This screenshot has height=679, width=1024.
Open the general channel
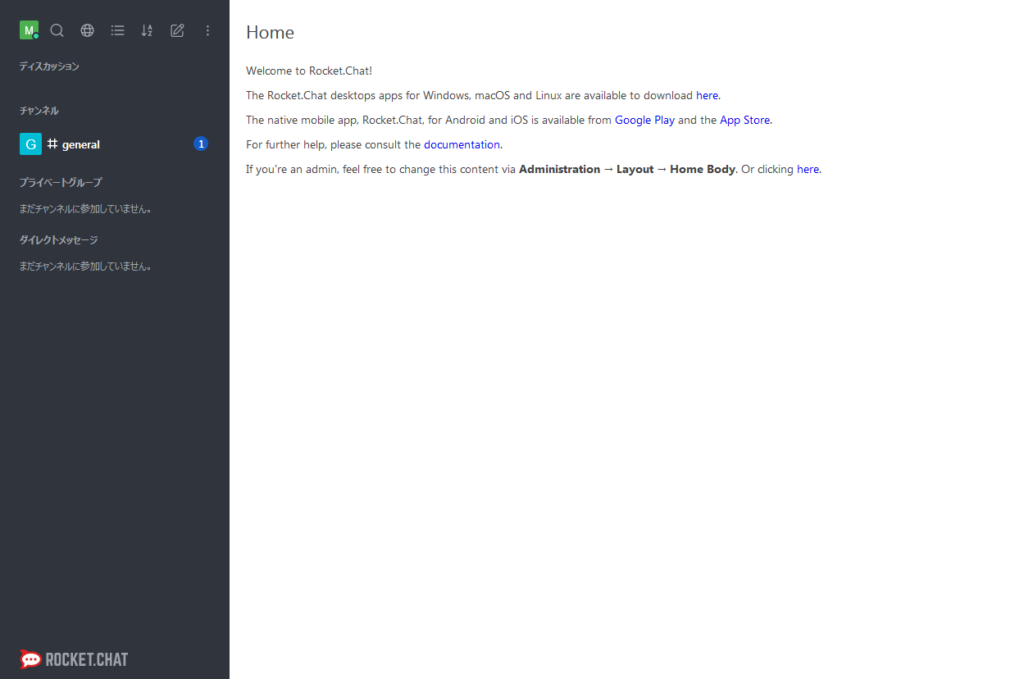pos(81,145)
